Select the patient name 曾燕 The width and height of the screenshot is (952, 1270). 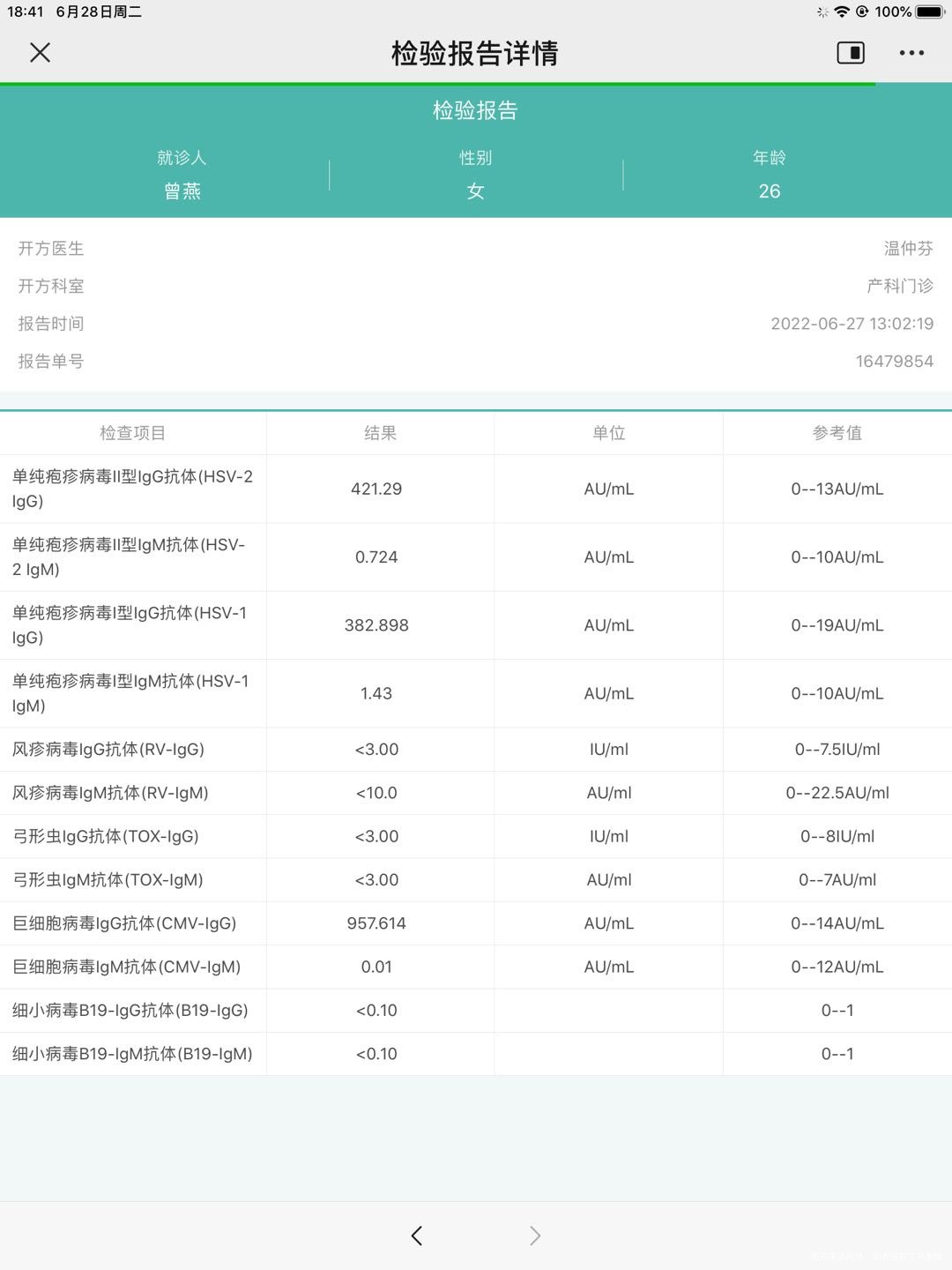(x=182, y=190)
